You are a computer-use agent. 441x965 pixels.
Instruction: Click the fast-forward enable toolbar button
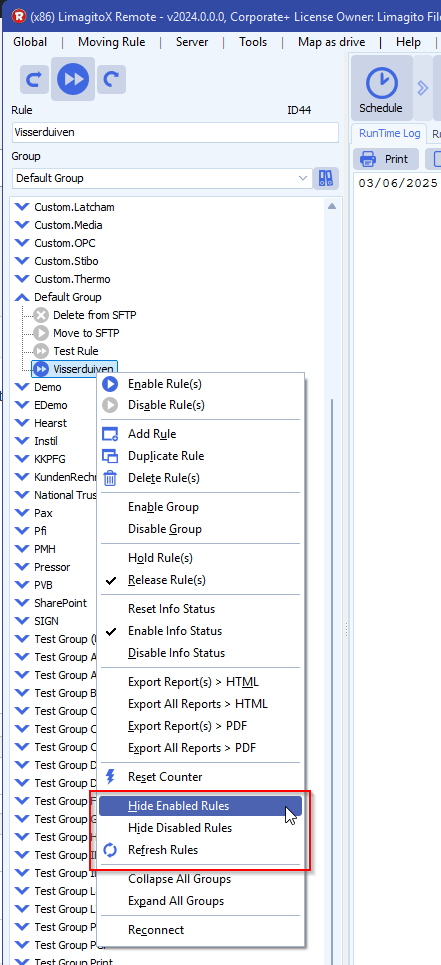coord(73,79)
